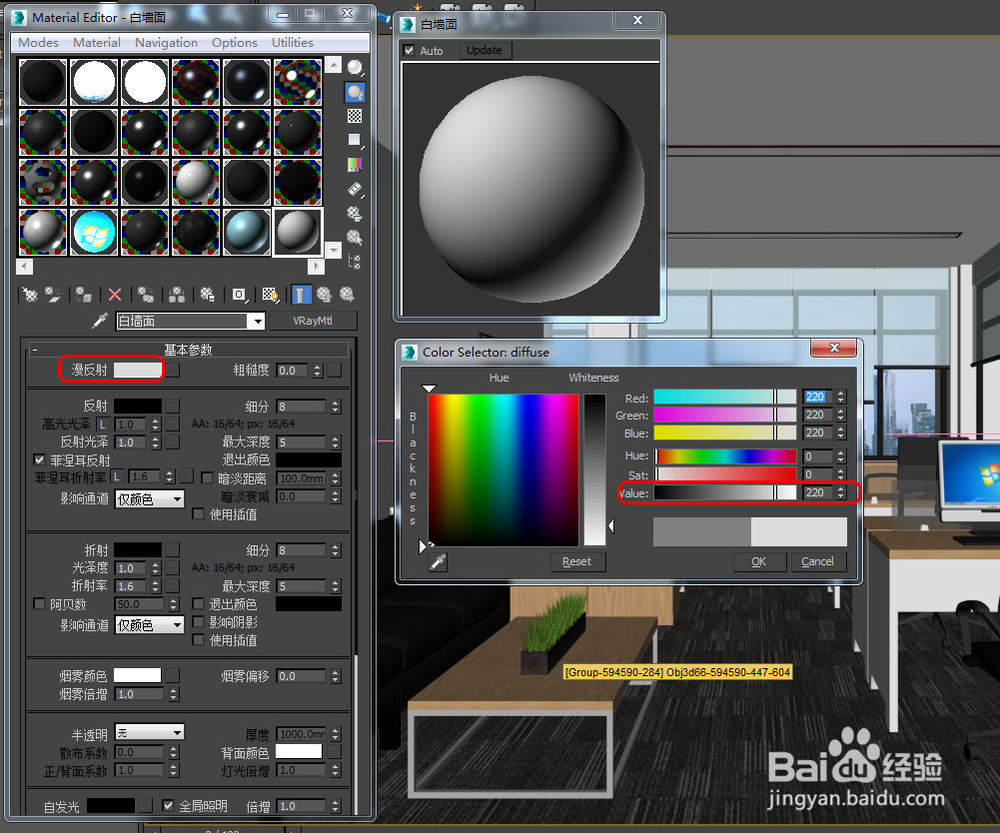Enable 使用插值 checkbox under reflection
Image resolution: width=1000 pixels, height=833 pixels.
[x=198, y=513]
